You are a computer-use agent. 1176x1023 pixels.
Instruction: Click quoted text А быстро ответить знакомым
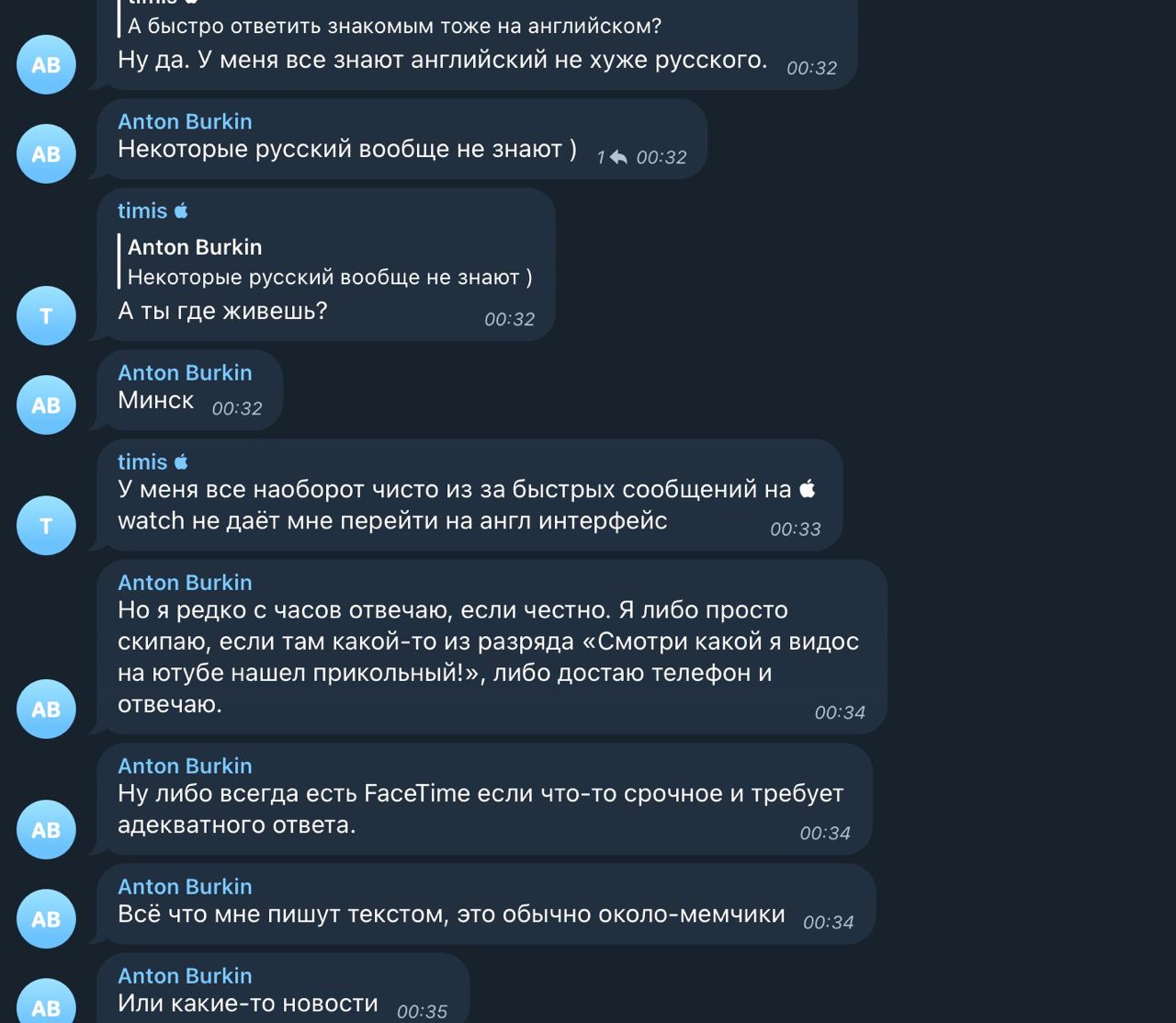click(x=394, y=26)
